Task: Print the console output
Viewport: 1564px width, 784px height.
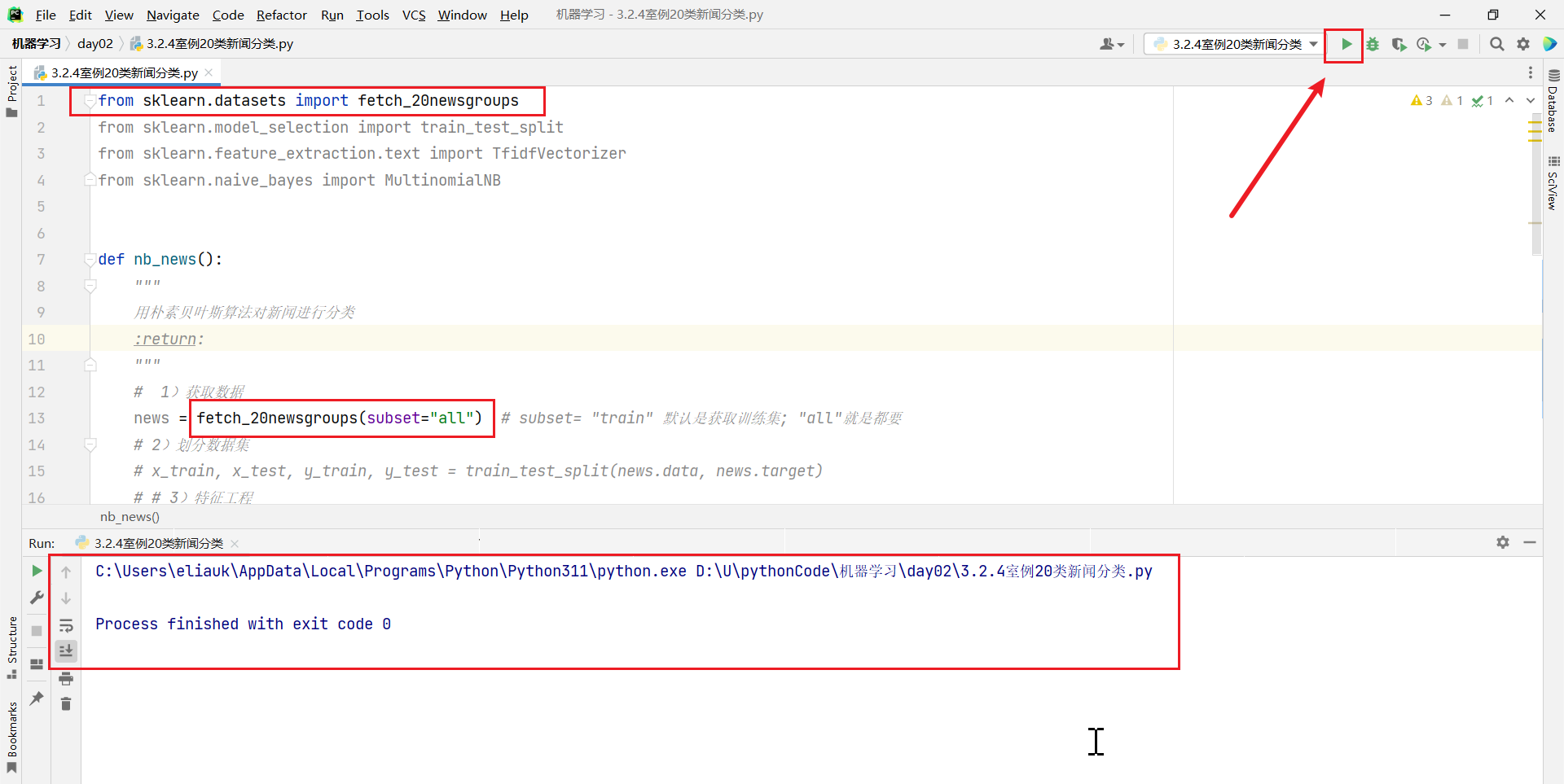Action: pyautogui.click(x=66, y=678)
